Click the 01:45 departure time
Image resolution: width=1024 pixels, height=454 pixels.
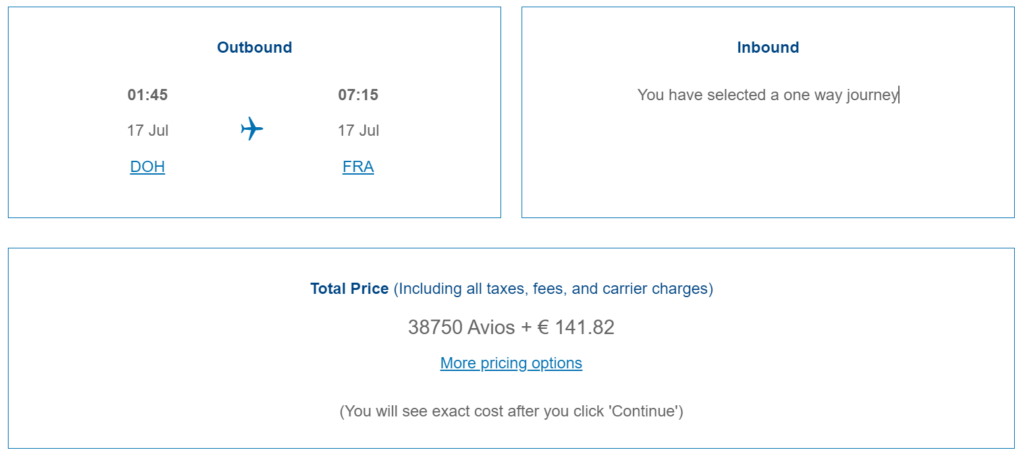pyautogui.click(x=147, y=95)
